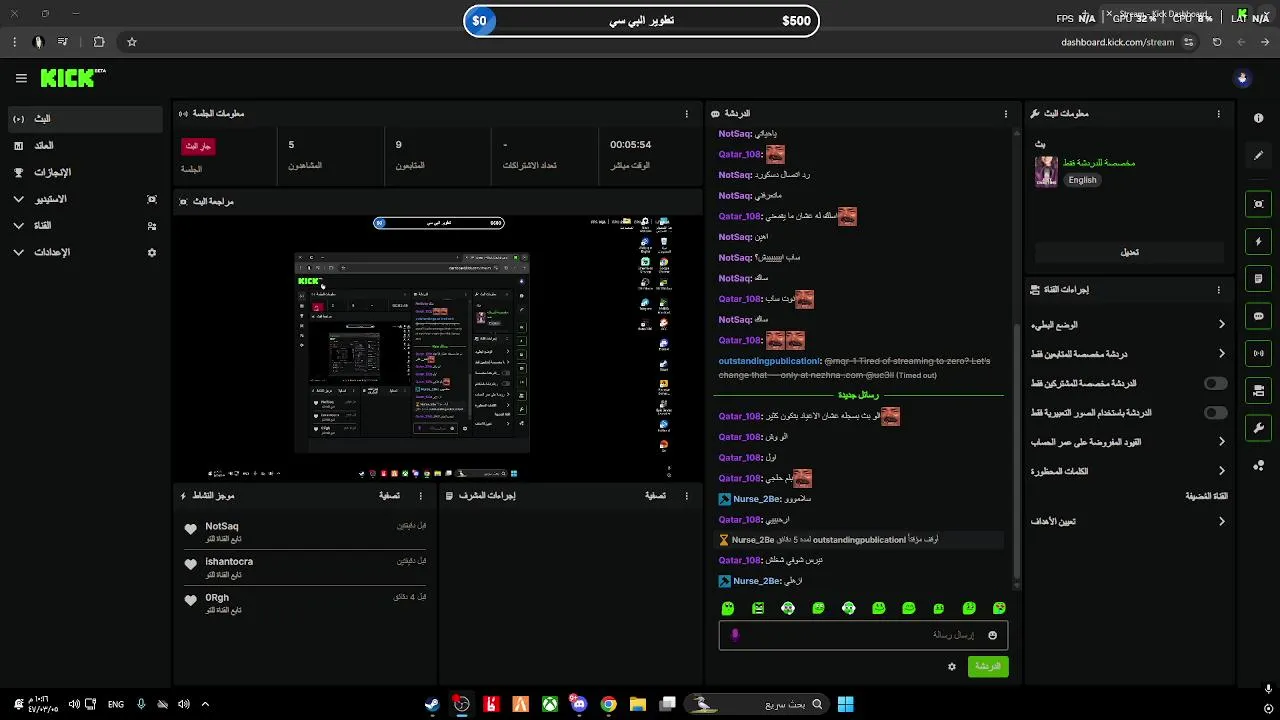This screenshot has width=1280, height=720.
Task: Toggle the document notes panel icon in the right toolbar
Action: point(1258,278)
